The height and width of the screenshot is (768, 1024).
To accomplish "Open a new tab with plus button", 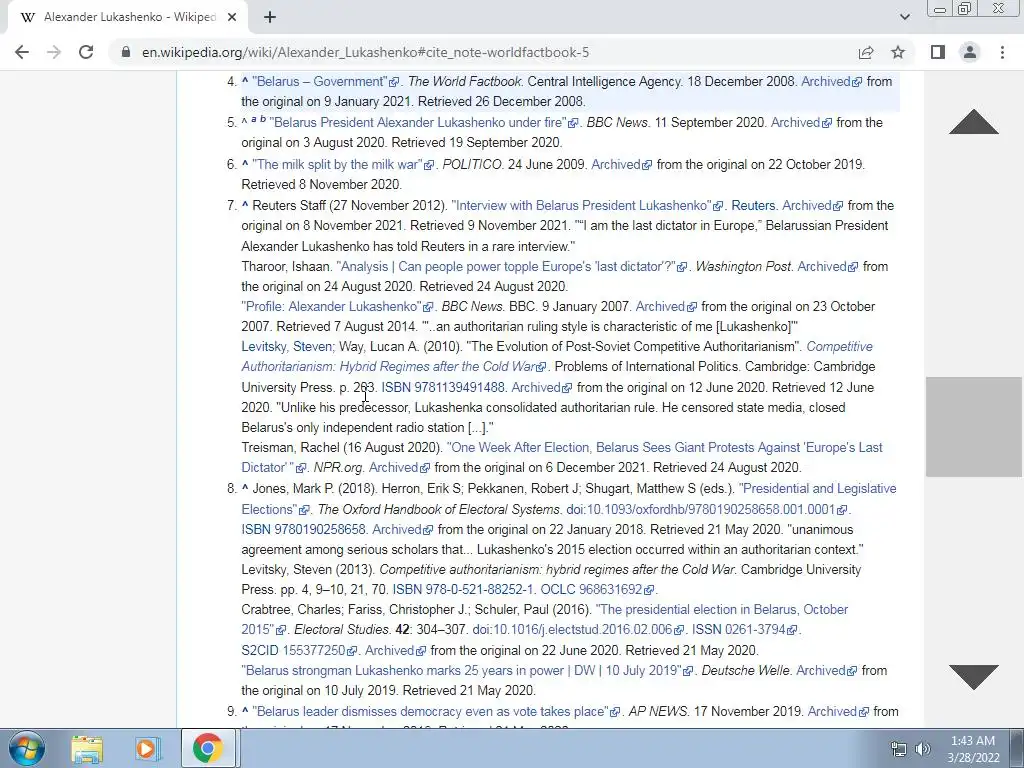I will (270, 17).
